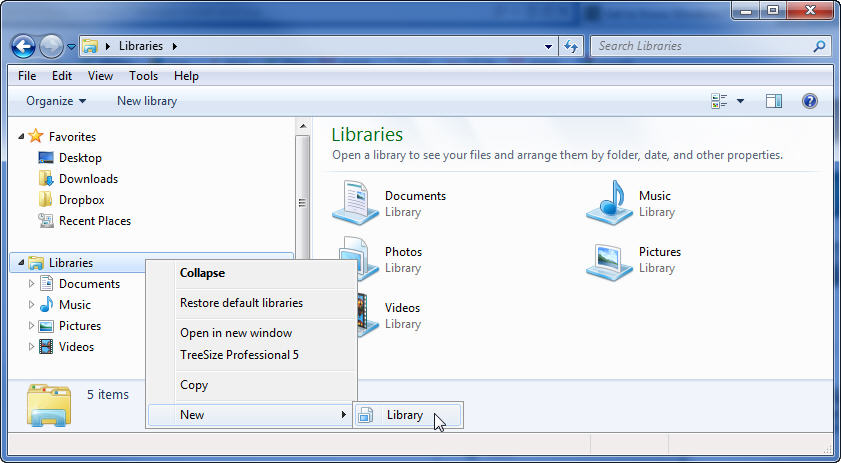Viewport: 841px width, 463px height.
Task: Select Dropbox folder in Favorites
Action: point(81,200)
